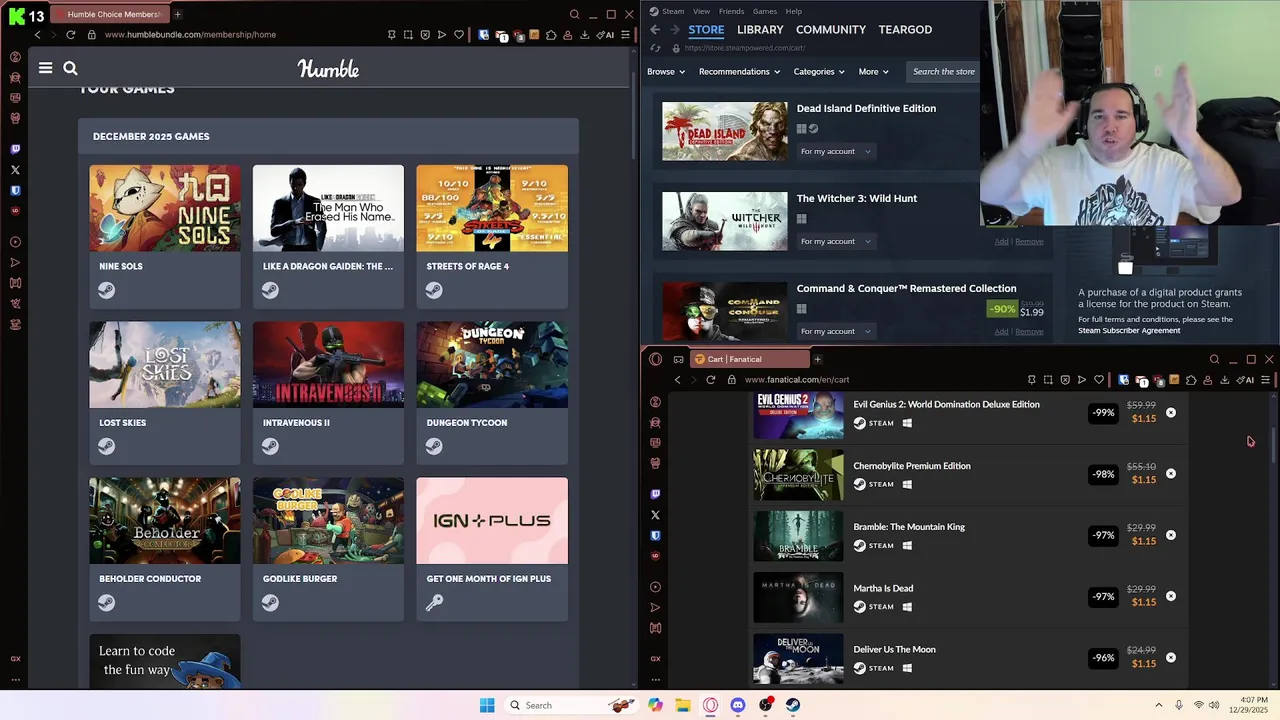Go back in Steam client navigation
1280x720 pixels.
[x=654, y=30]
